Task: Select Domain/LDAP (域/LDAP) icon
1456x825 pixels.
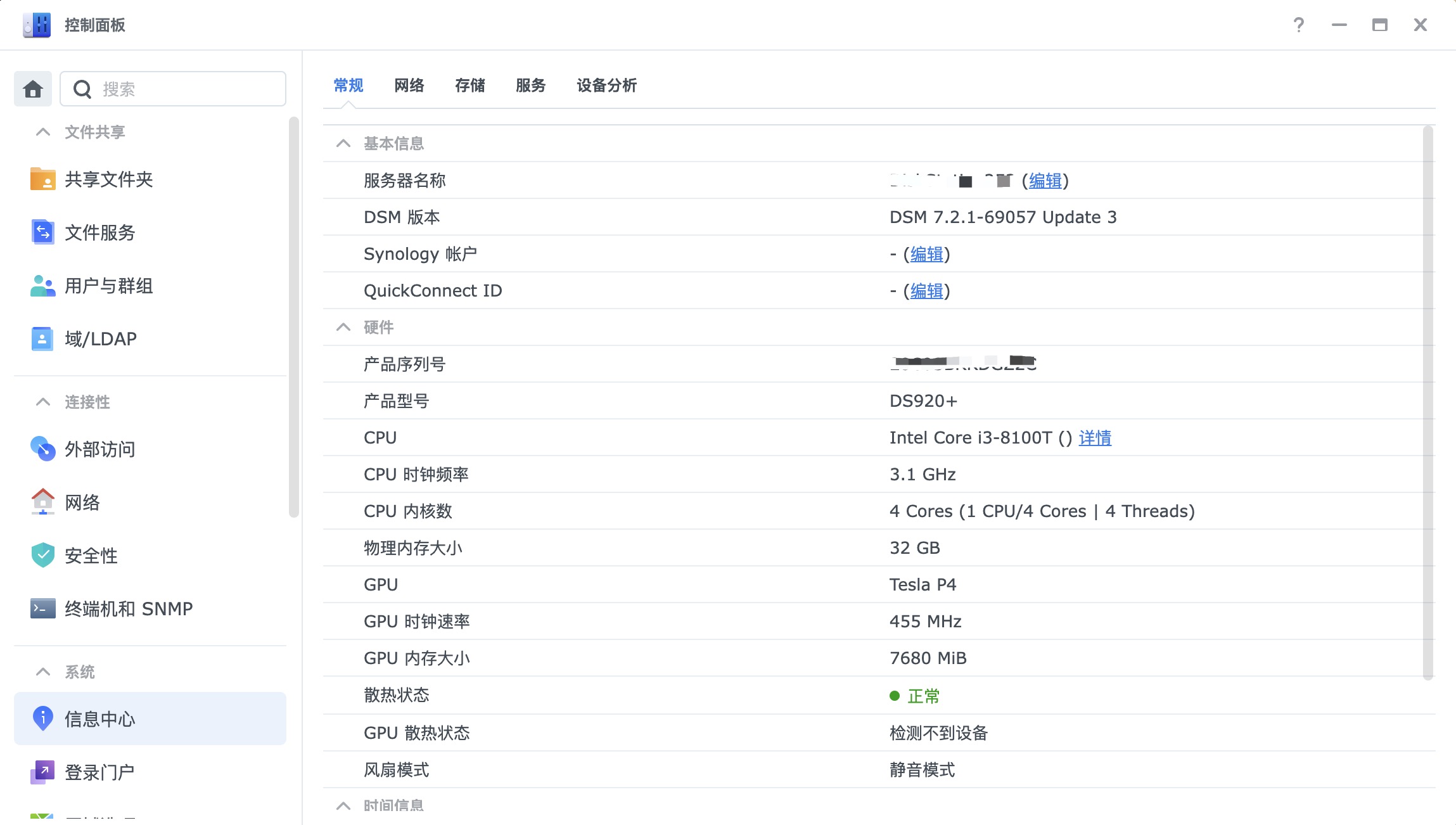Action: coord(42,339)
